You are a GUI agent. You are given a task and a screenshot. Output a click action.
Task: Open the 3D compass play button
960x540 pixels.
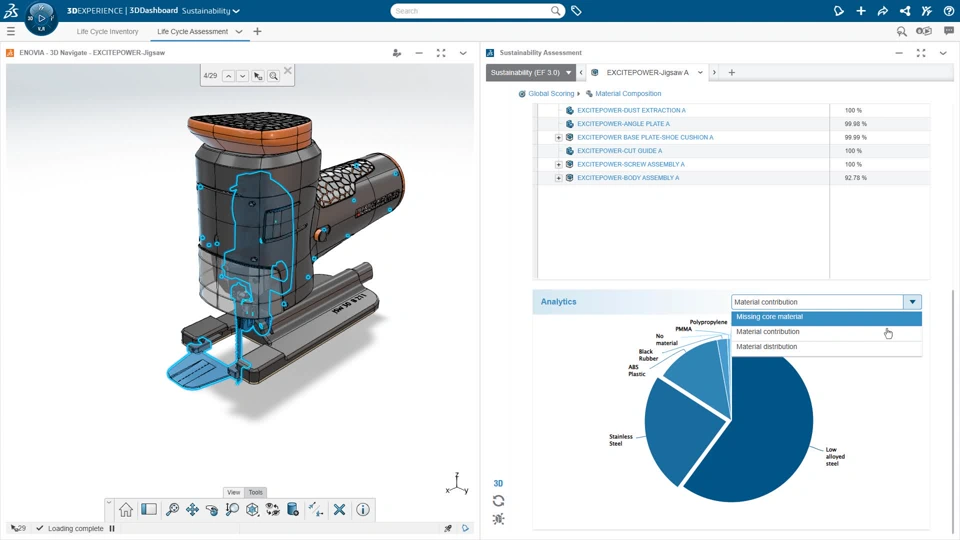(42, 18)
